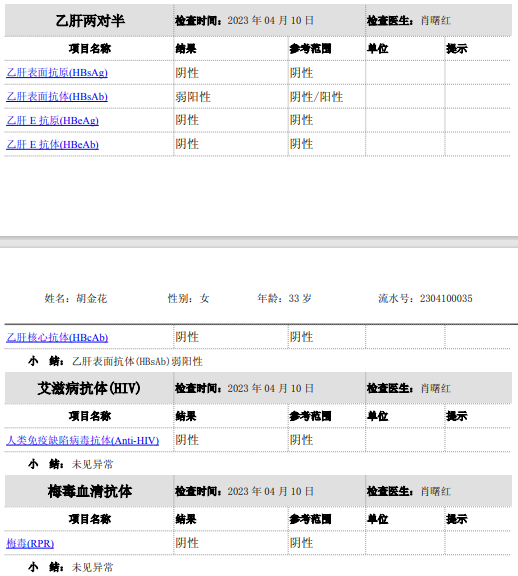Click the page break divider bar
The image size is (518, 576).
[259, 242]
